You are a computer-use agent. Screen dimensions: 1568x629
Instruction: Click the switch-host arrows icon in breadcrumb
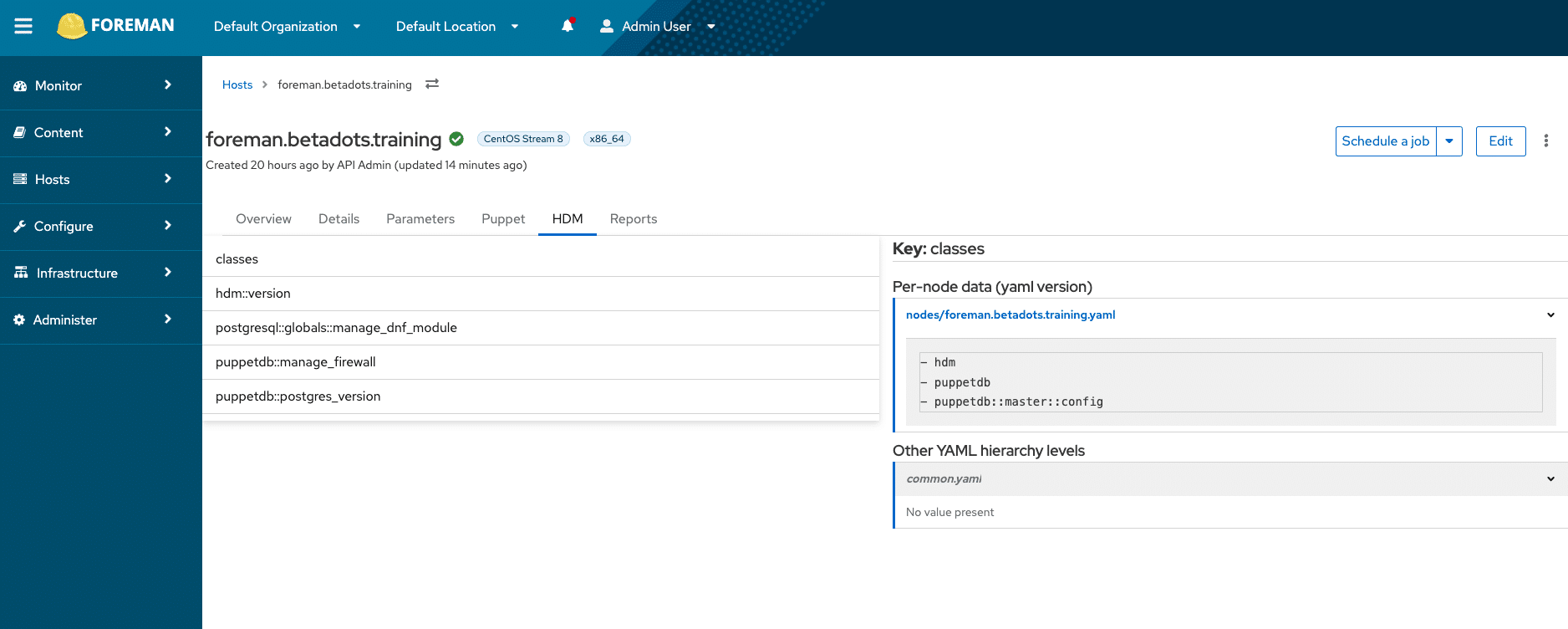[x=432, y=84]
